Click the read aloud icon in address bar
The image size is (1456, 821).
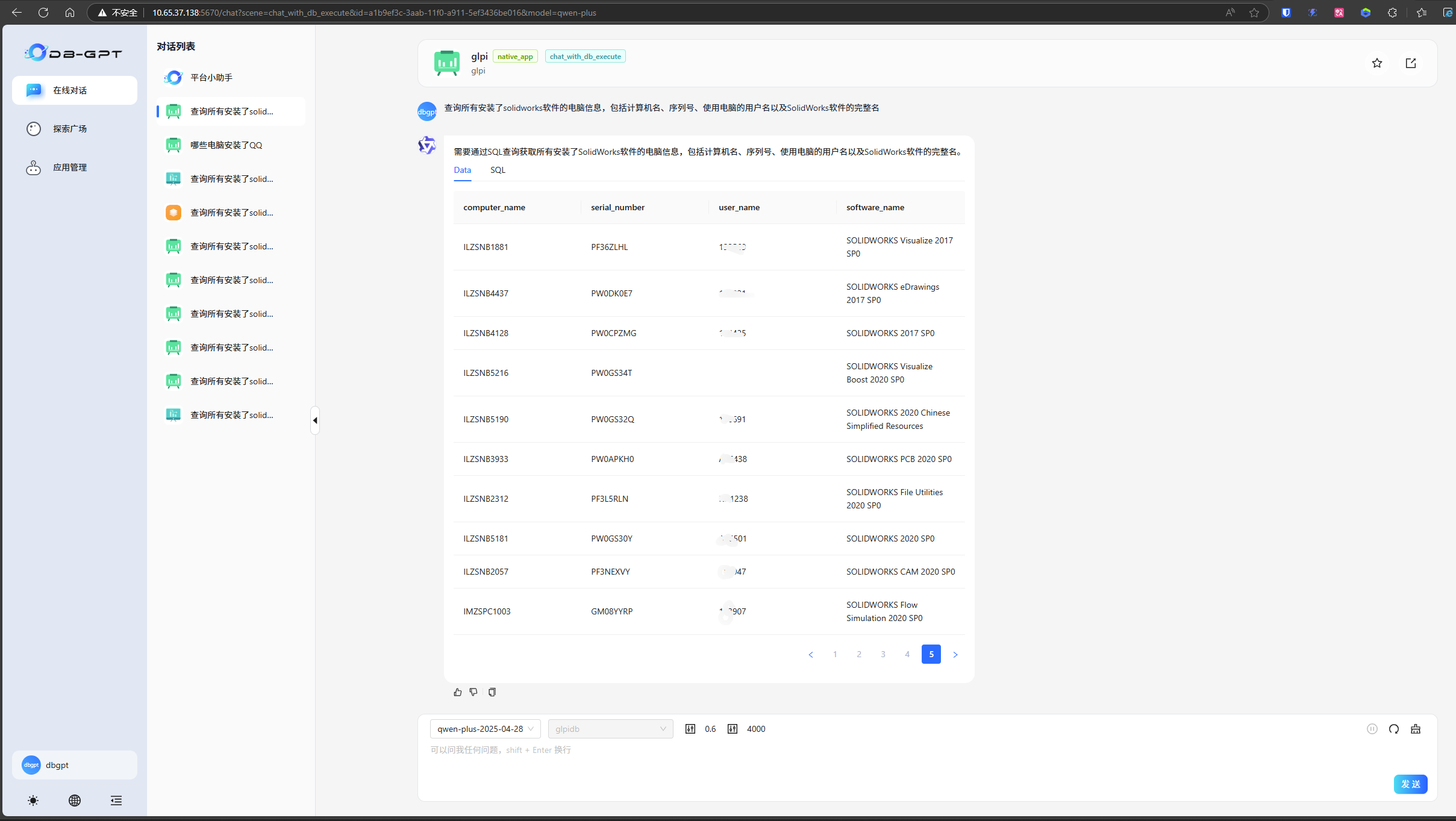point(1230,12)
